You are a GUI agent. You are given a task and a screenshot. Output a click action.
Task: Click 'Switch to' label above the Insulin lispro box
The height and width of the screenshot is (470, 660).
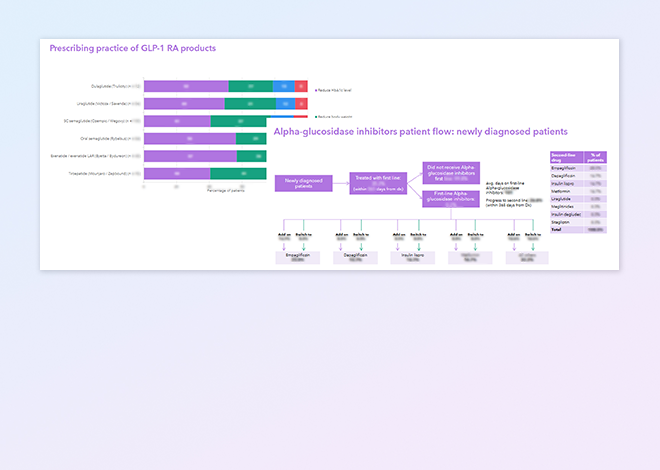(x=418, y=235)
